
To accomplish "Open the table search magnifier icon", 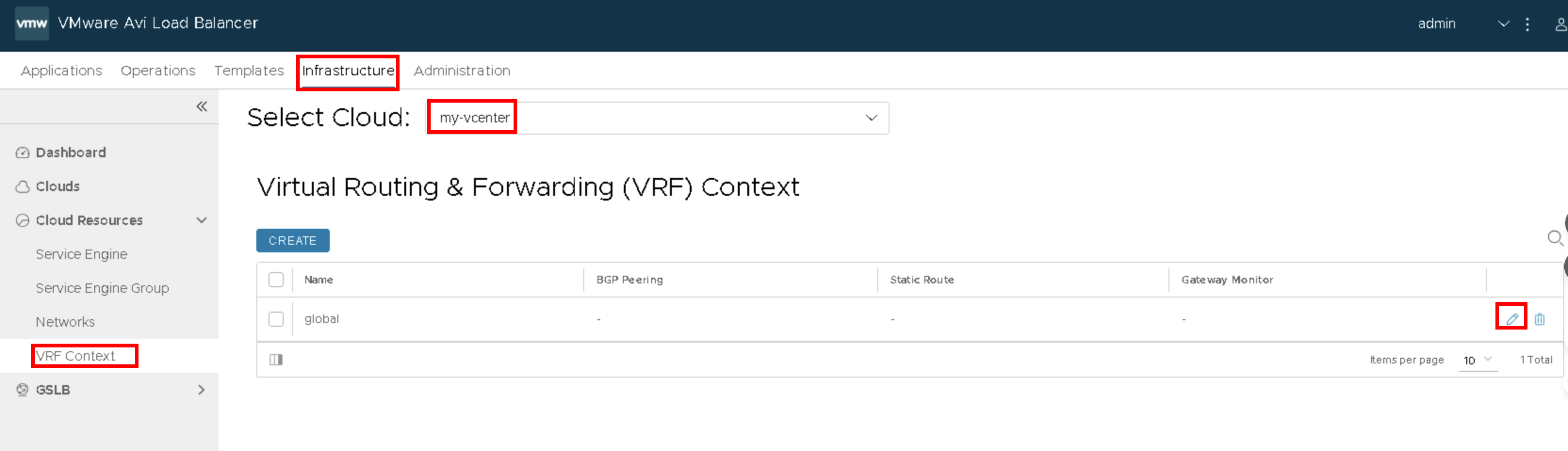I will [1555, 238].
